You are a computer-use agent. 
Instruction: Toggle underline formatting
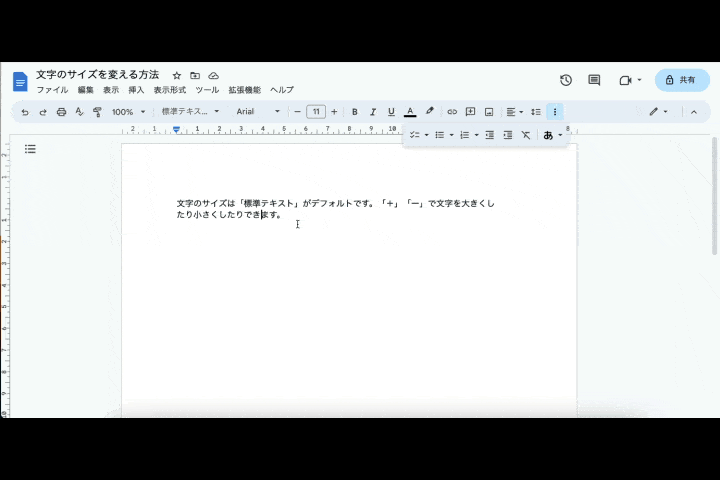click(391, 112)
